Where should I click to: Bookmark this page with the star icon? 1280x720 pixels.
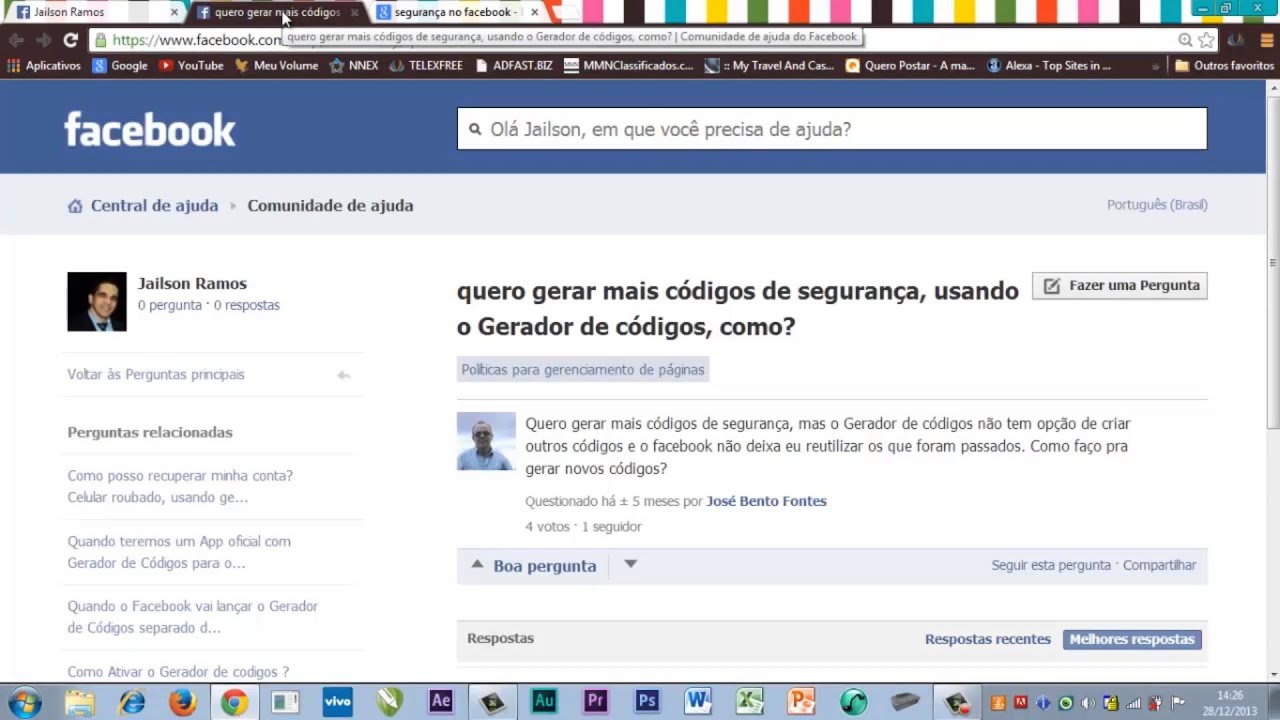[1206, 40]
